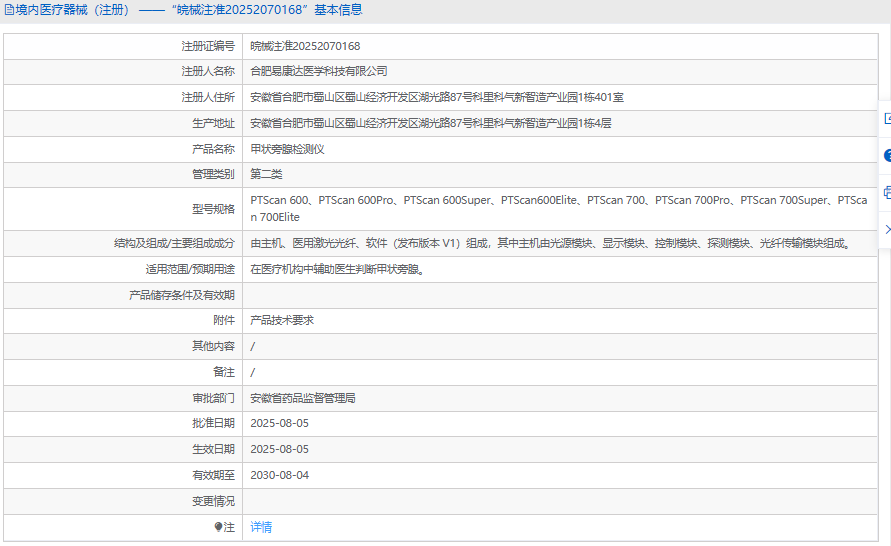Click the 适用范围/预期用途 description text
891x546 pixels.
337,269
